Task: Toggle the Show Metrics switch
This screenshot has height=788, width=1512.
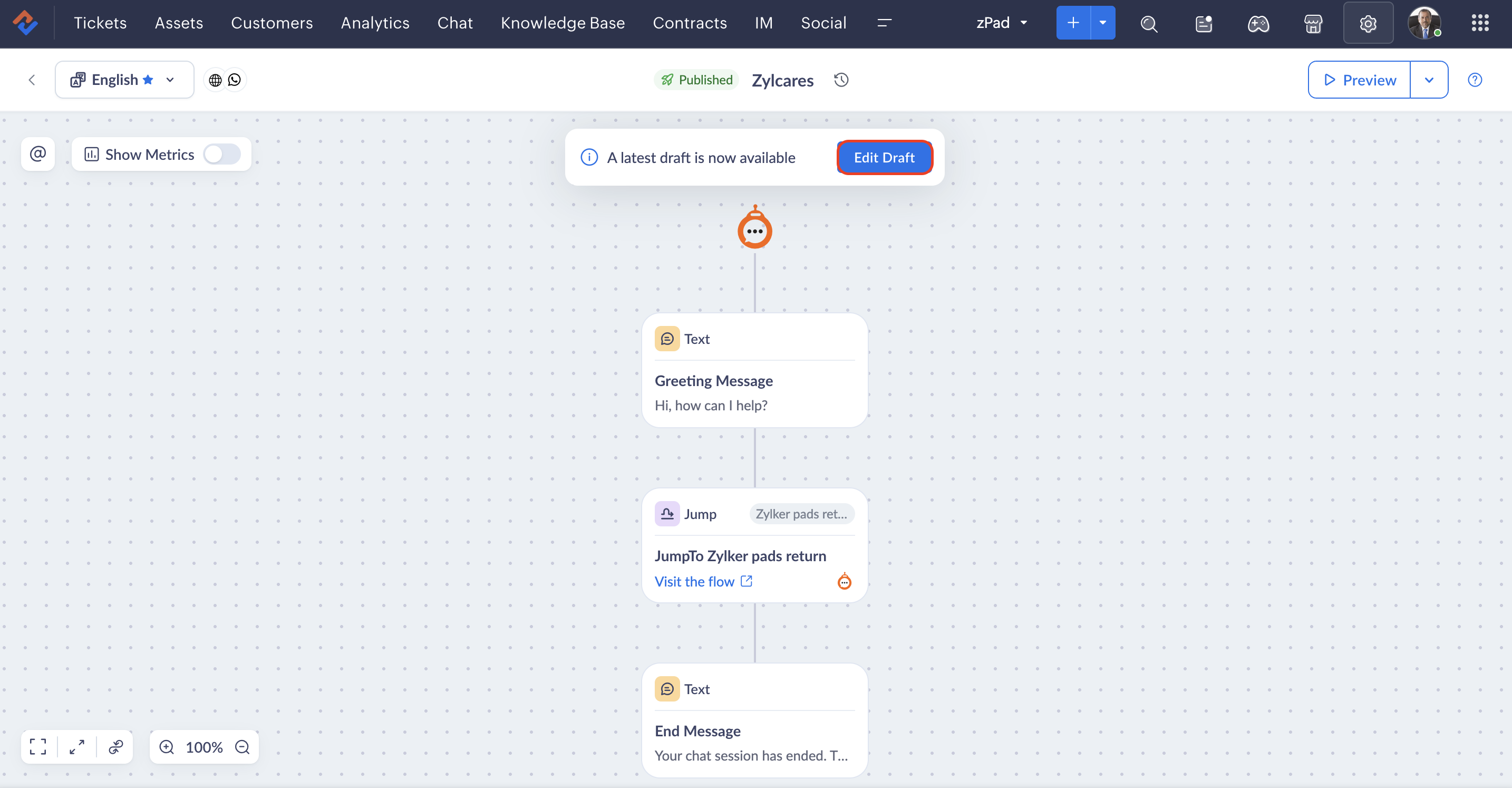Action: tap(222, 154)
